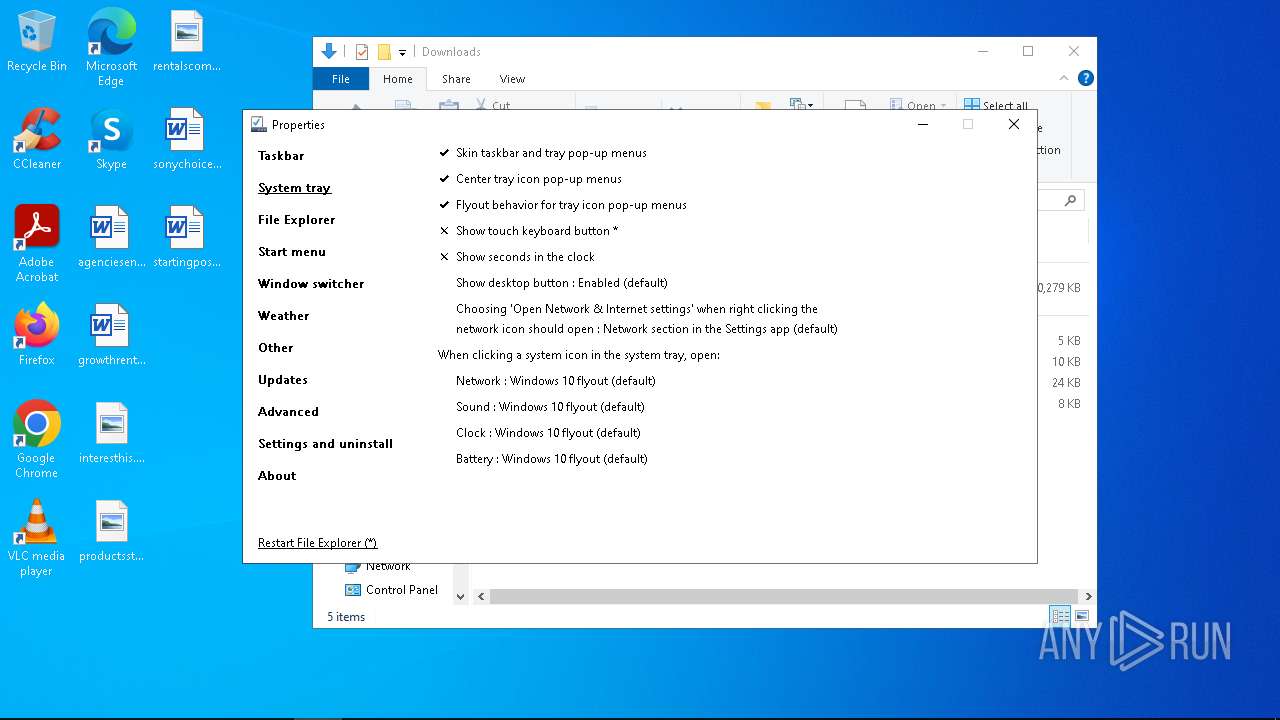Switch to Share ribbon tab
1280x720 pixels.
456,79
